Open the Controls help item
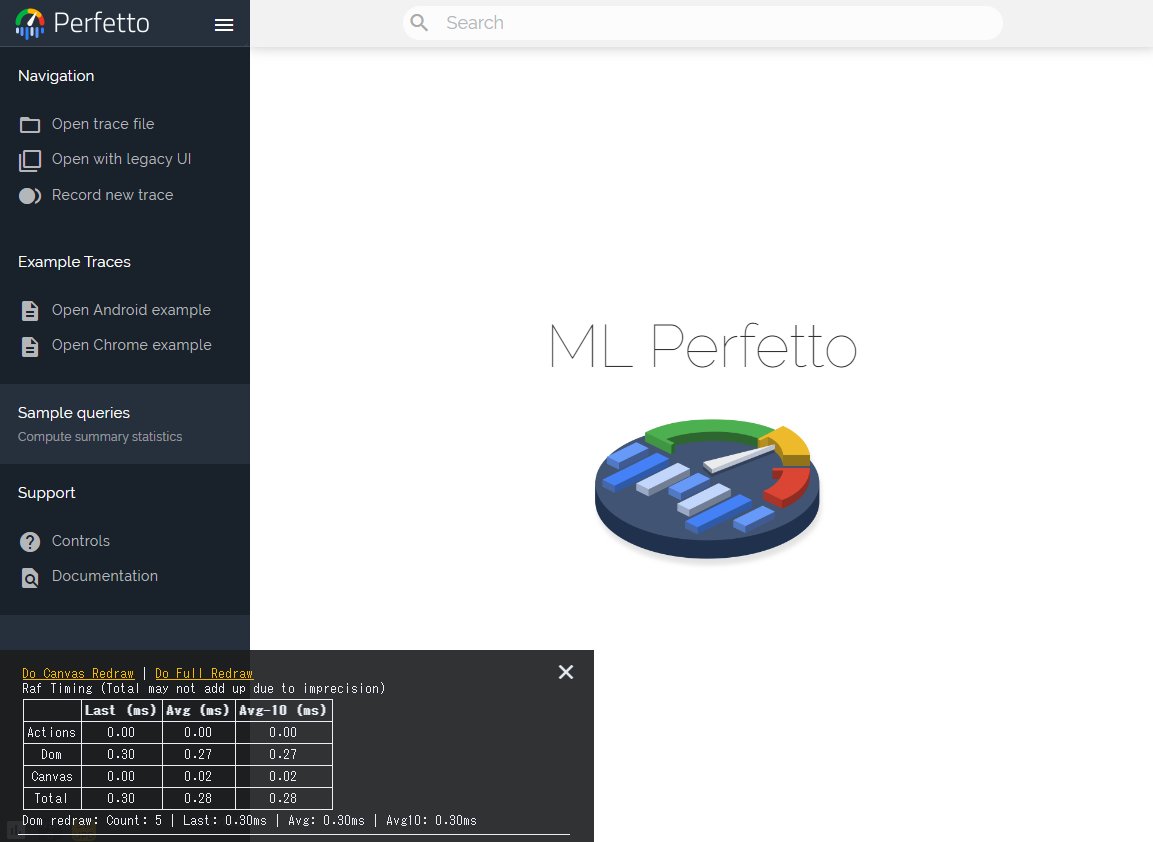 pyautogui.click(x=81, y=540)
